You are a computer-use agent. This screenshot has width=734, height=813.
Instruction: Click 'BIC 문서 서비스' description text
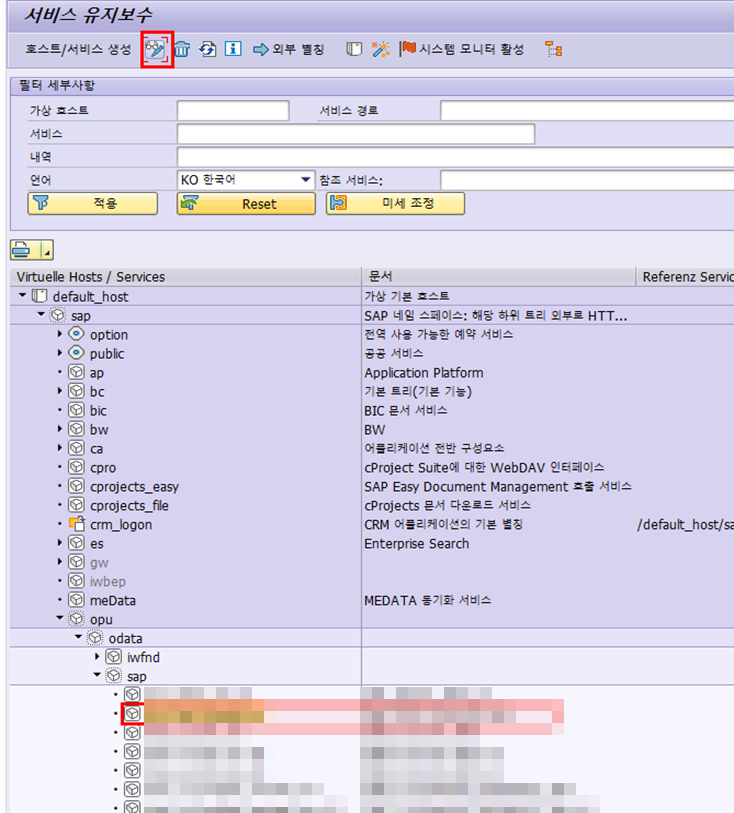tap(405, 411)
